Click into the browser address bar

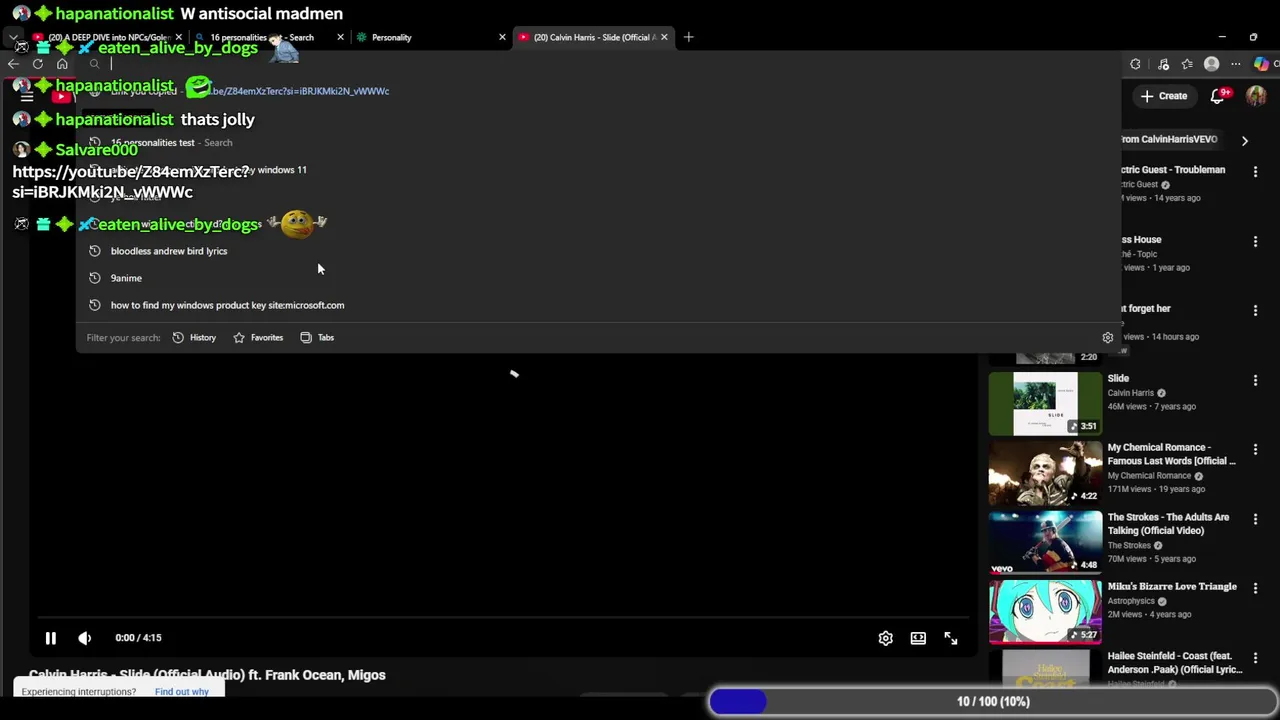click(x=600, y=64)
